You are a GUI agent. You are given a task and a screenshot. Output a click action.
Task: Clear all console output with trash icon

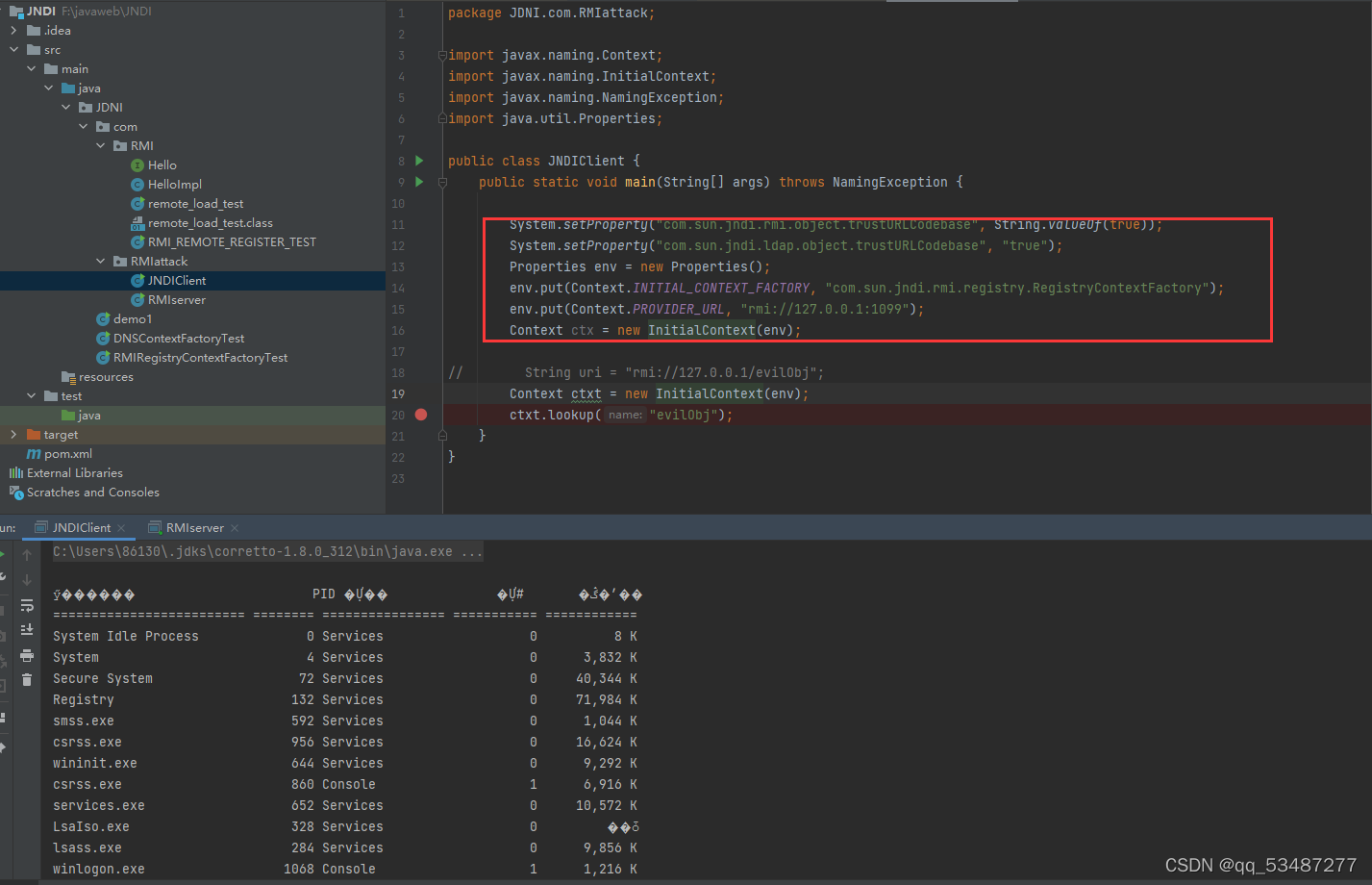27,680
